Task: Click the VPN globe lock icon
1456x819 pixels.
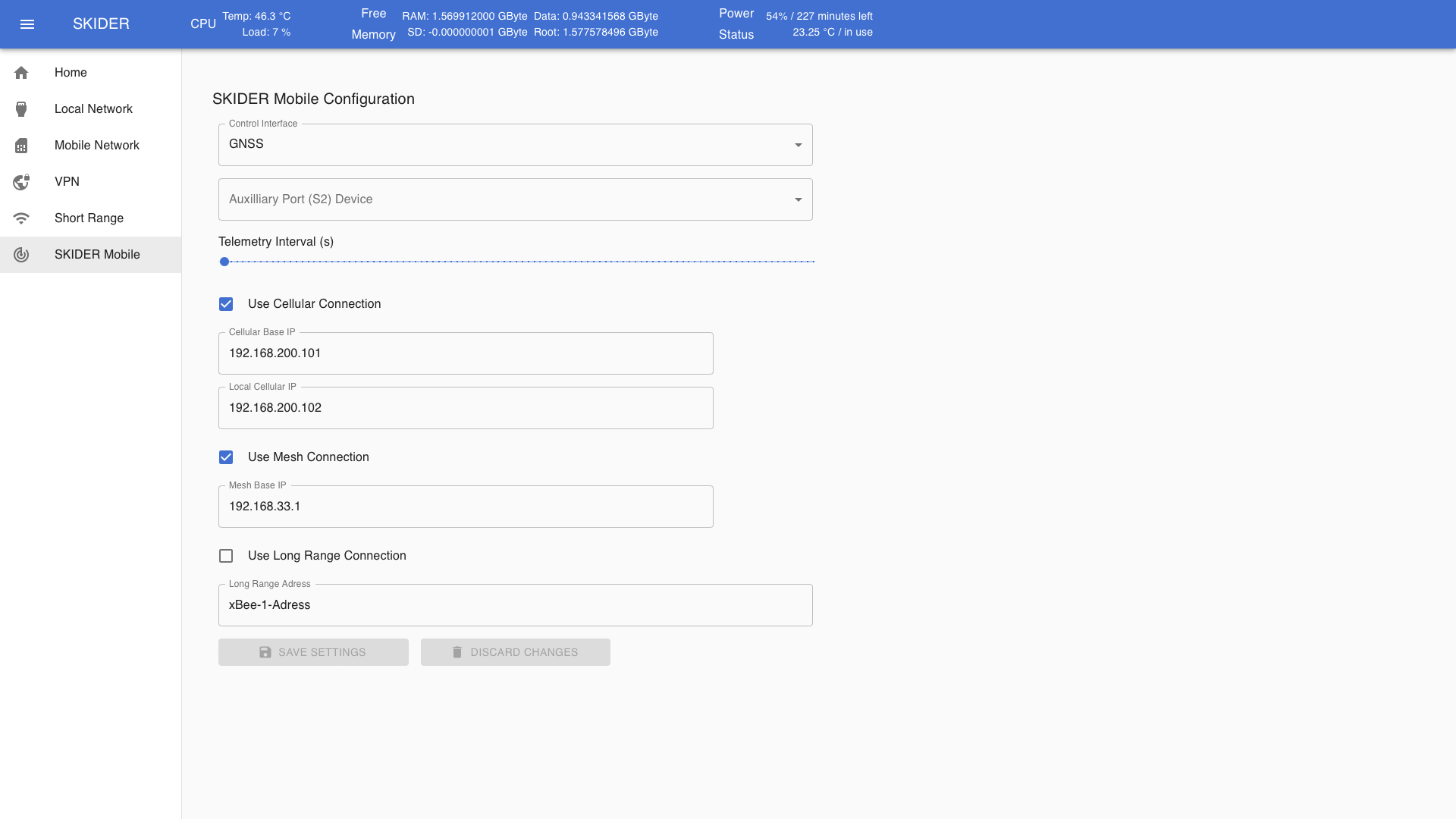Action: (x=21, y=182)
